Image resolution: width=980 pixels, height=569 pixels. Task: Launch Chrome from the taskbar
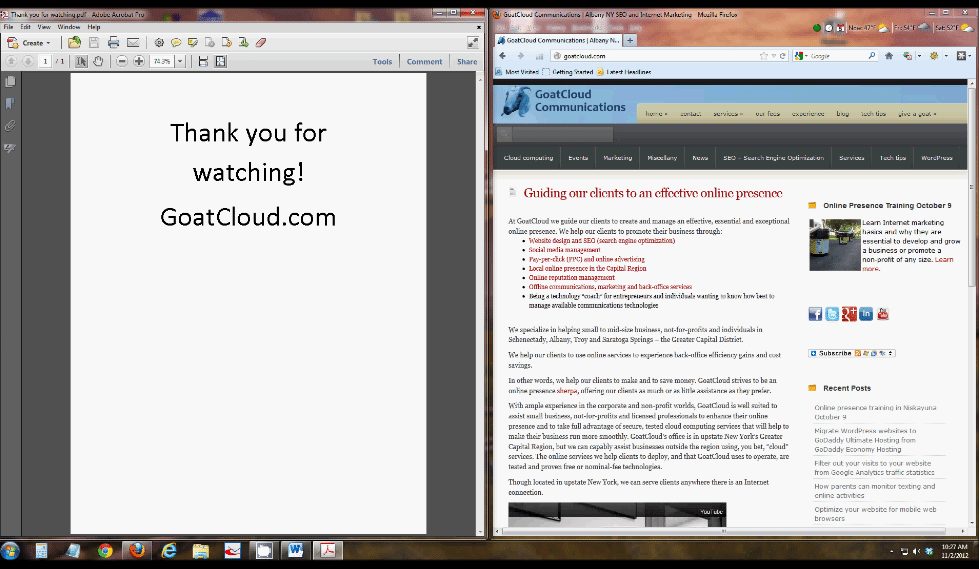pos(105,551)
